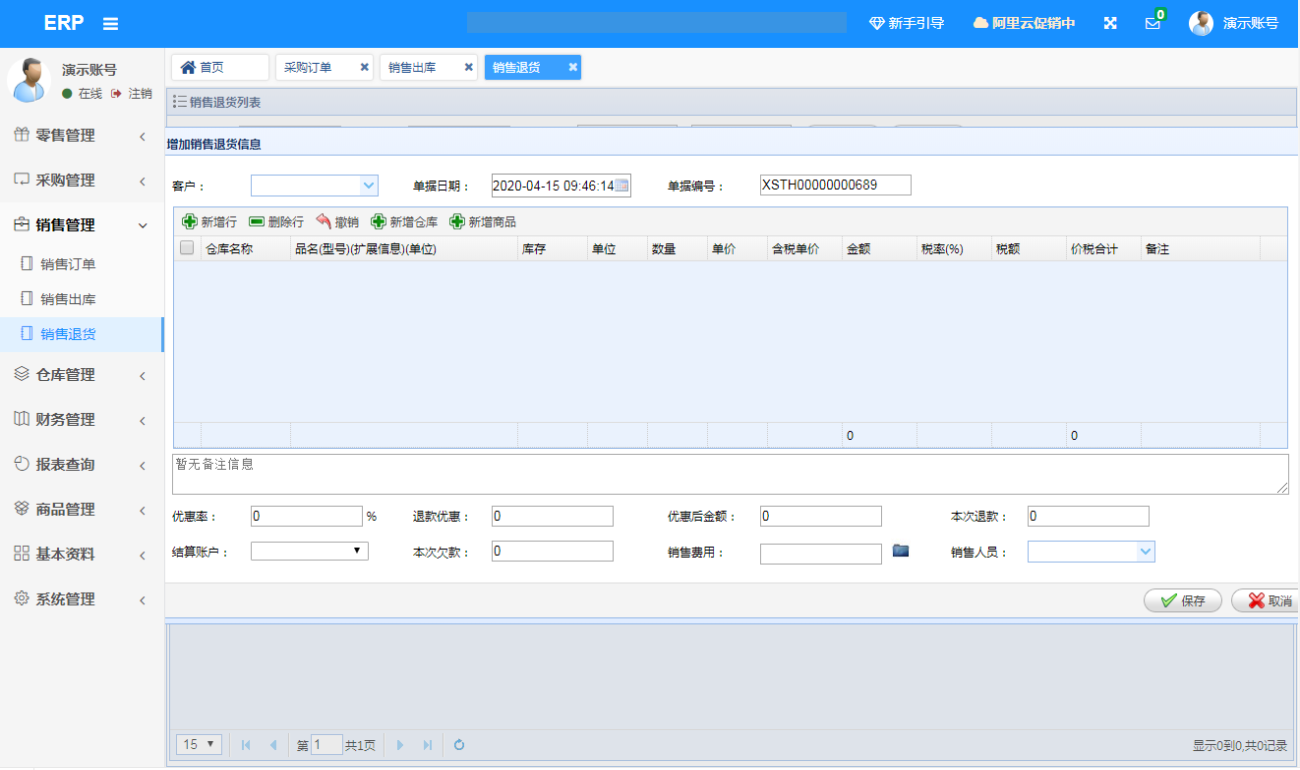The width and height of the screenshot is (1300, 770).
Task: Toggle fullscreen with the expand icon
Action: tap(1110, 23)
